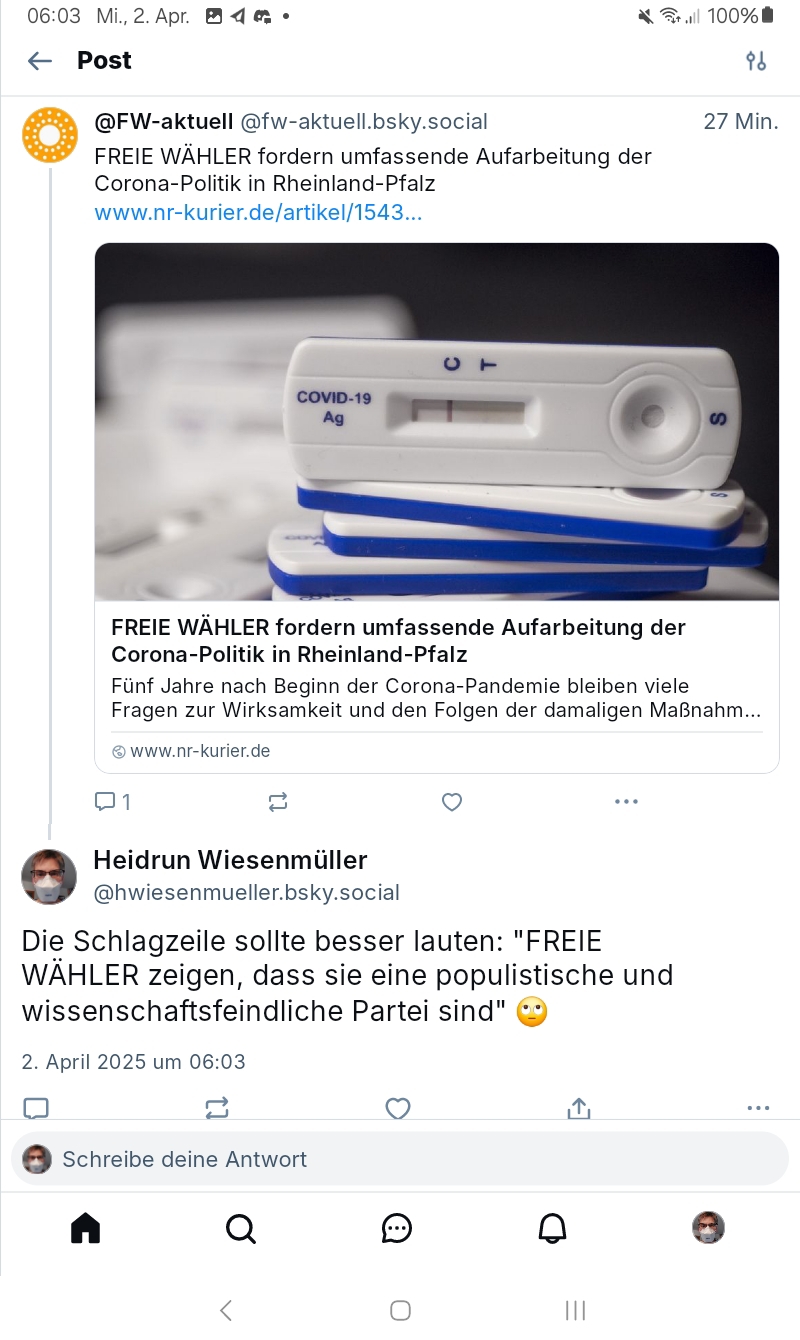This screenshot has height=1340, width=800.
Task: Open more options on Heidrun's post
Action: [x=758, y=1107]
